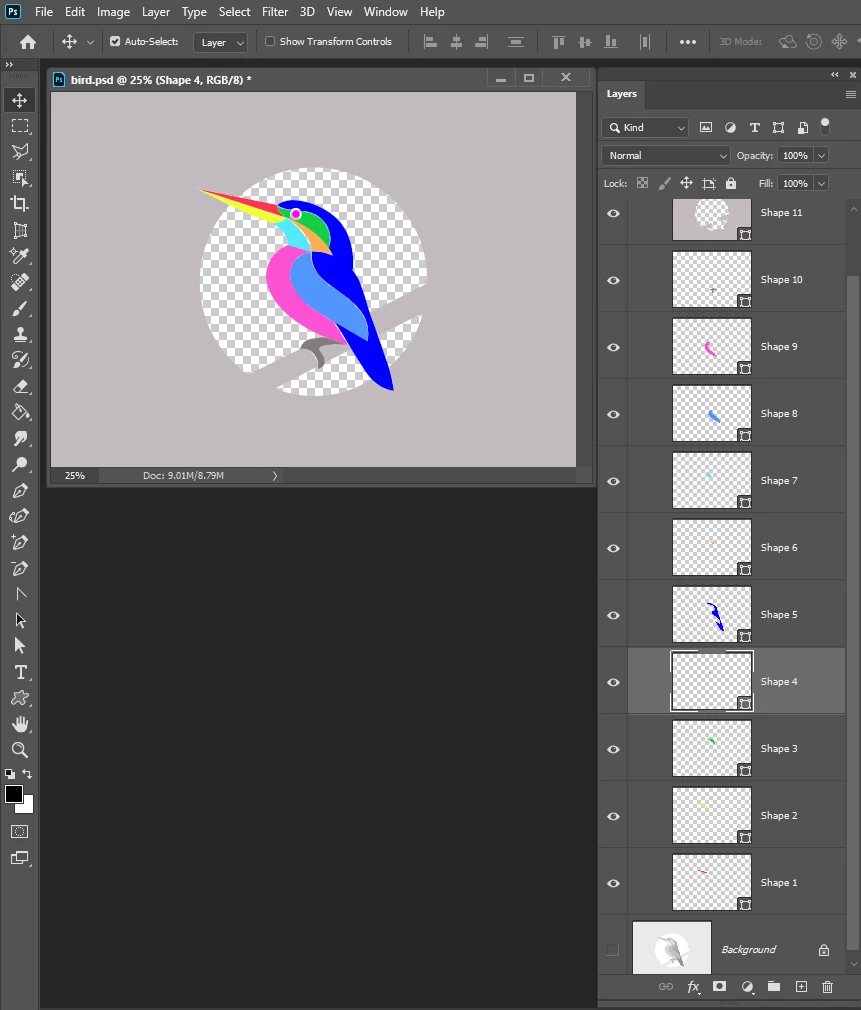Select the Zoom tool
861x1010 pixels.
pyautogui.click(x=19, y=750)
